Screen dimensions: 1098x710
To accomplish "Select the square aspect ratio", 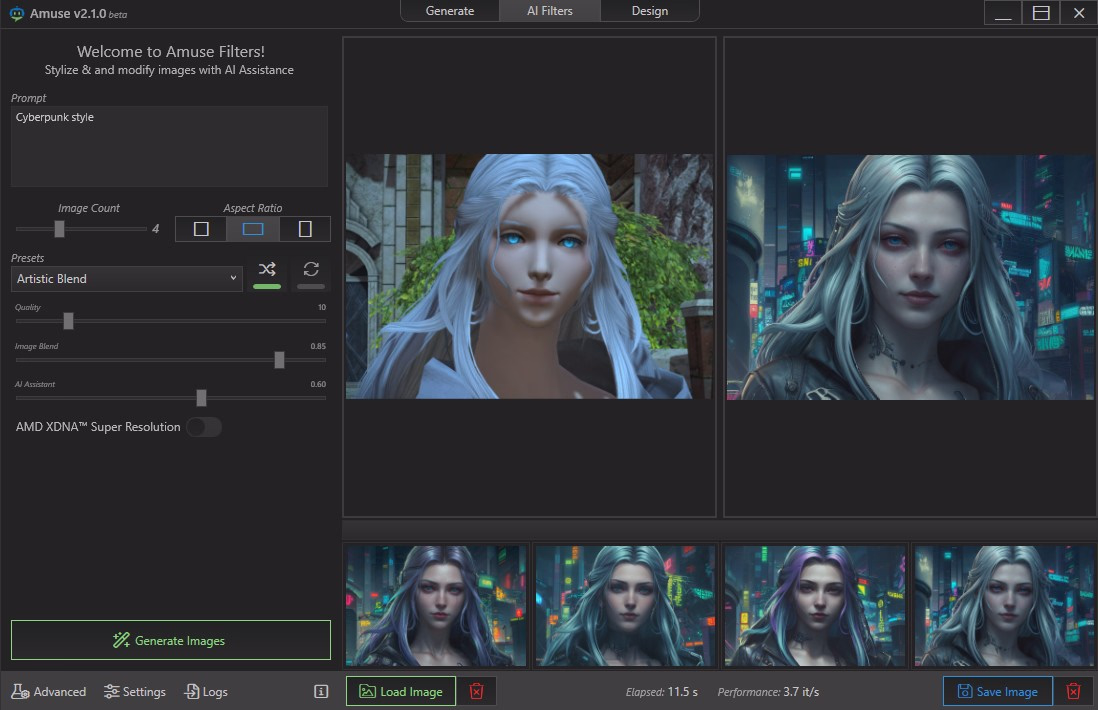I will [x=201, y=229].
